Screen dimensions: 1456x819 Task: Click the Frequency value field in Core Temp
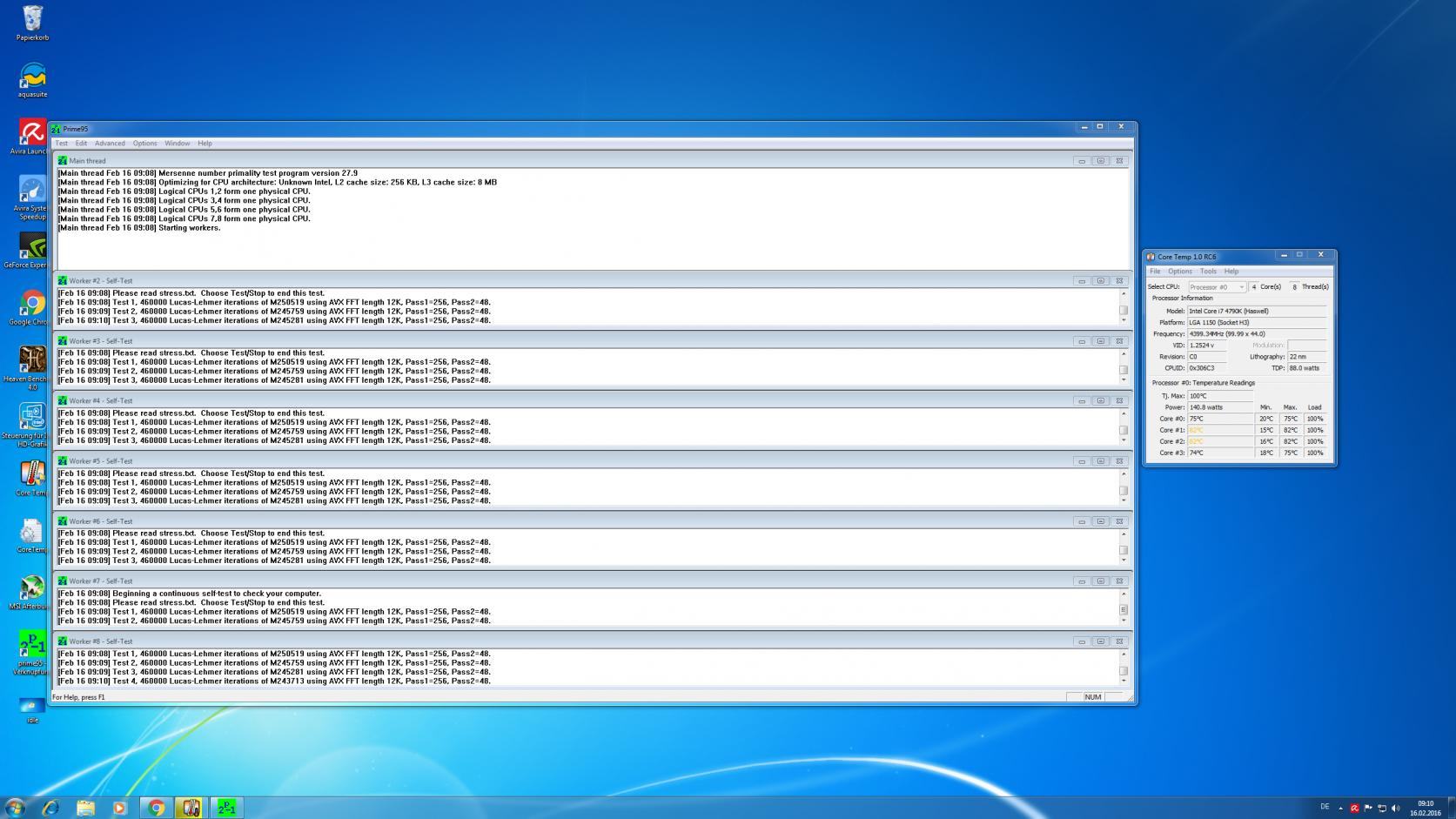pos(1258,334)
